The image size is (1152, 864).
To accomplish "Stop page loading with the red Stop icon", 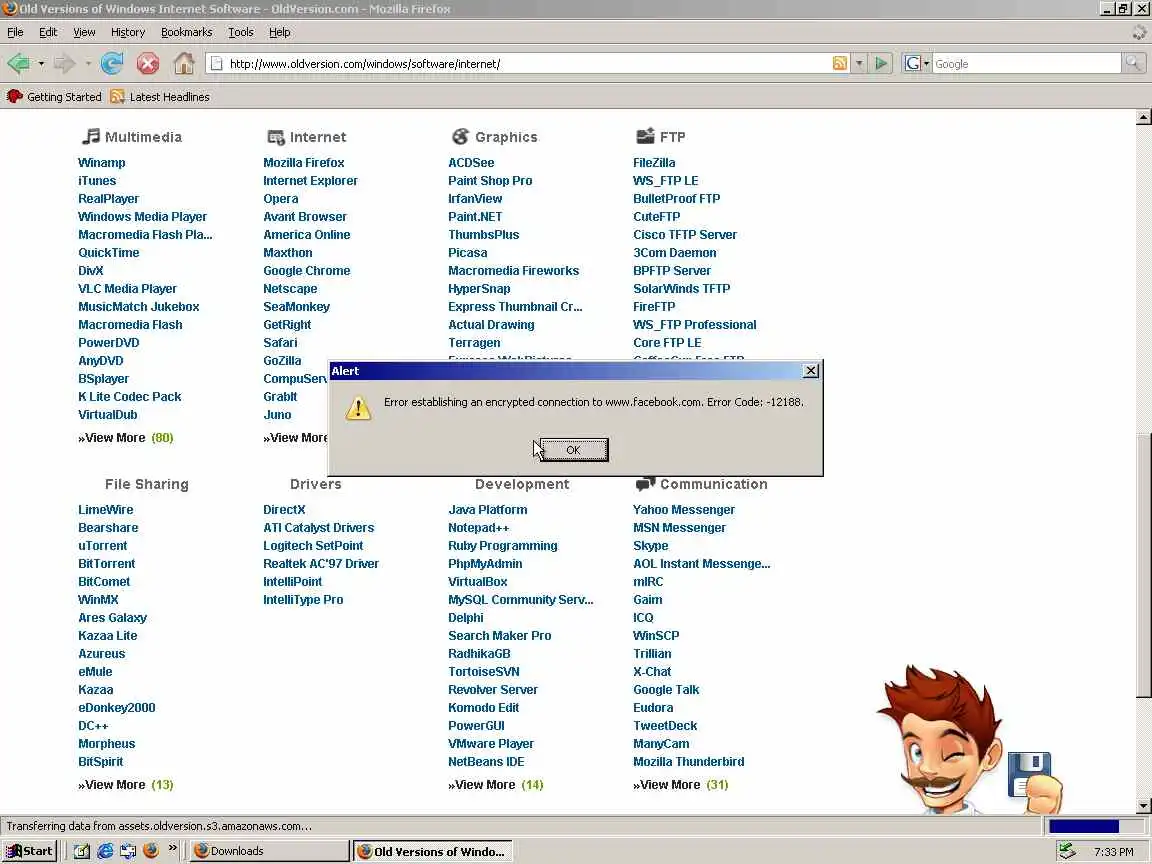I will (x=148, y=64).
